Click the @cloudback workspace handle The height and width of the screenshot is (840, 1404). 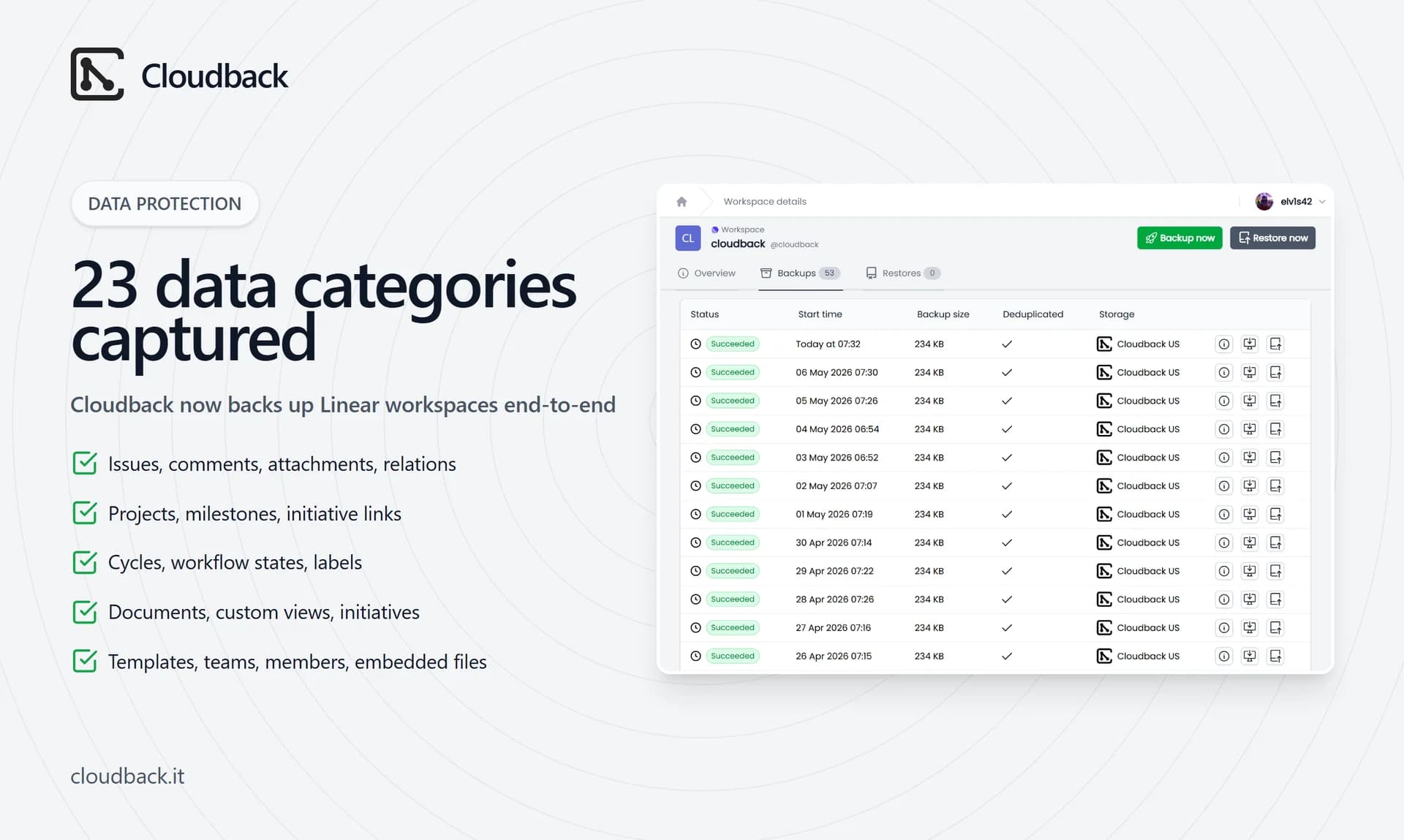[794, 245]
